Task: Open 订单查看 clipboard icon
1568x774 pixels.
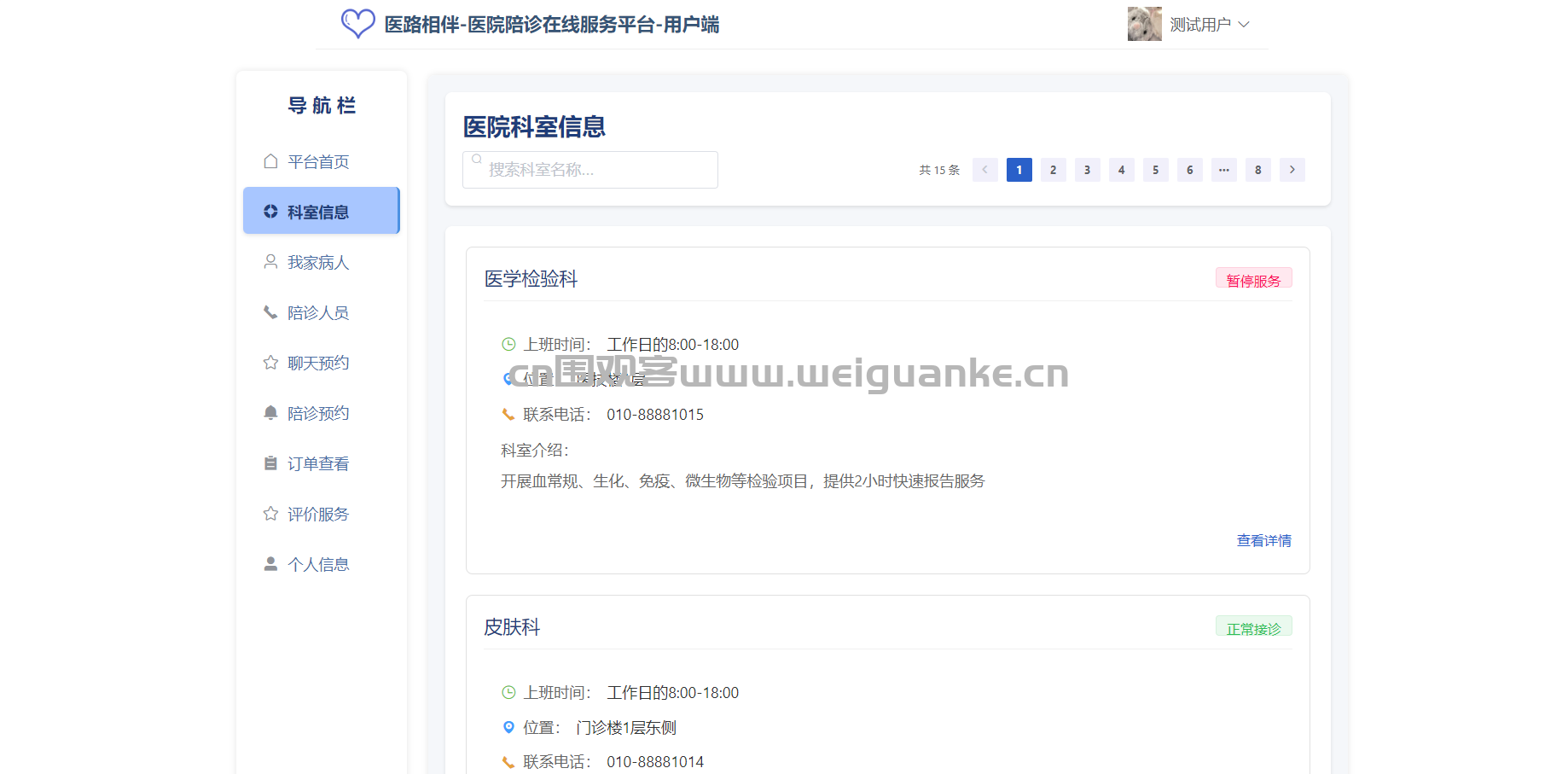Action: click(270, 463)
